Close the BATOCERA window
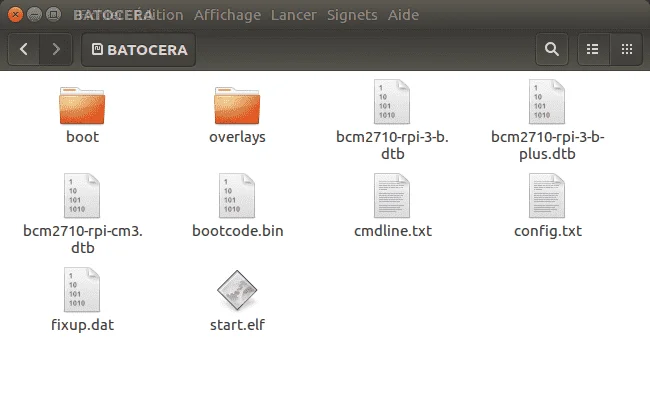This screenshot has height=401, width=650. [x=15, y=15]
